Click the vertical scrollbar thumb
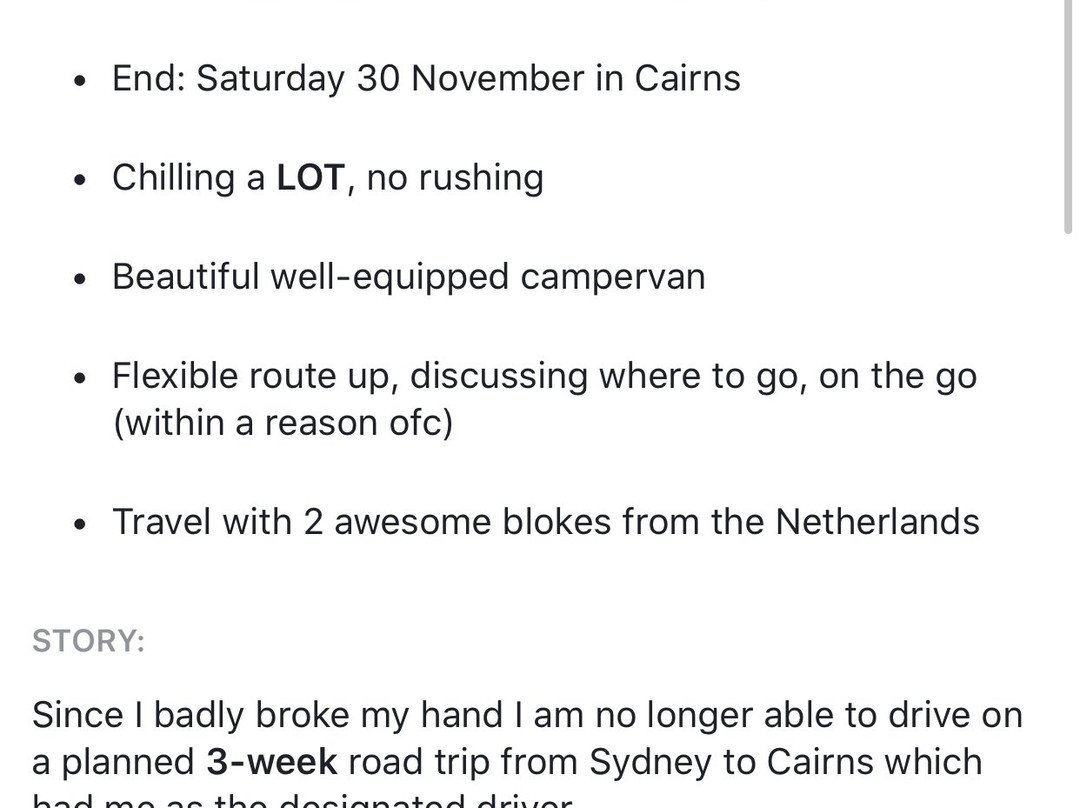Viewport: 1080px width, 808px height. 1068,117
